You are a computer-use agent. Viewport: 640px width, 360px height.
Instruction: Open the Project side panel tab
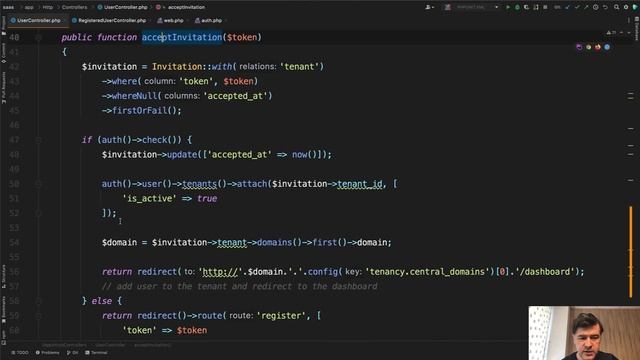3,25
